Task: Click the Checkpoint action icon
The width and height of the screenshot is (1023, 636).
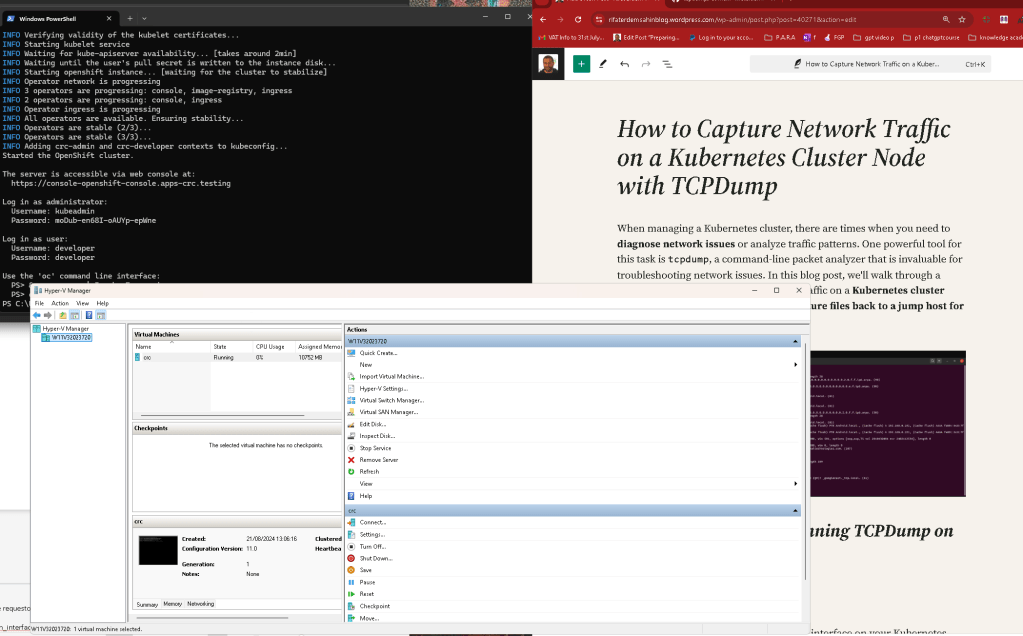Action: click(351, 606)
